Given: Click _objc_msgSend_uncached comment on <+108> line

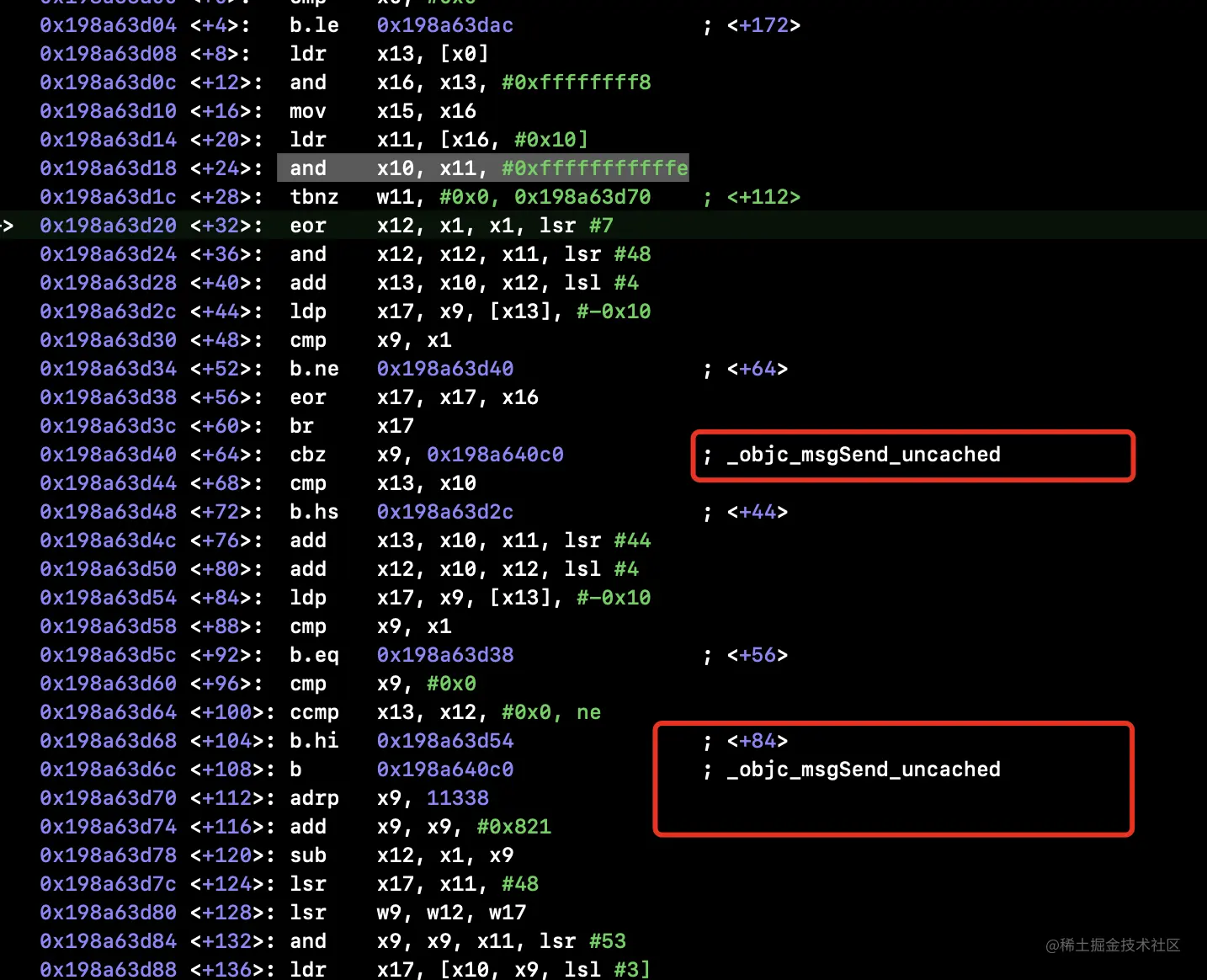Looking at the screenshot, I should pyautogui.click(x=864, y=770).
